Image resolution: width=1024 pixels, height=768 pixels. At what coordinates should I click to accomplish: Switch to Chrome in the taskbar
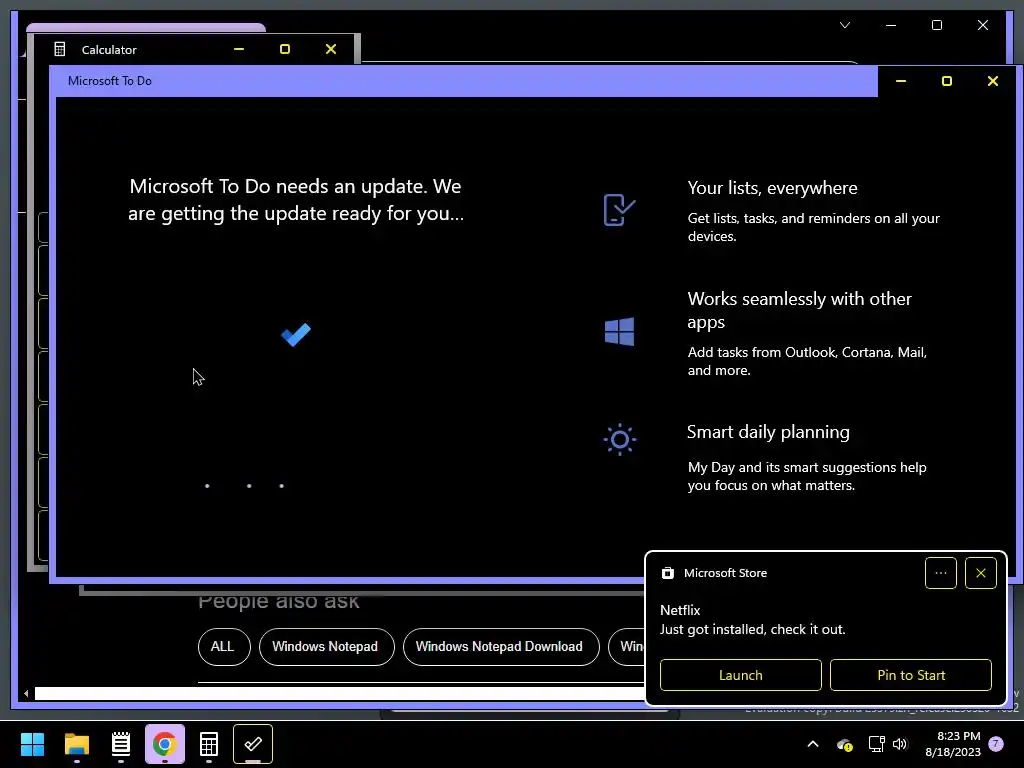pos(165,744)
